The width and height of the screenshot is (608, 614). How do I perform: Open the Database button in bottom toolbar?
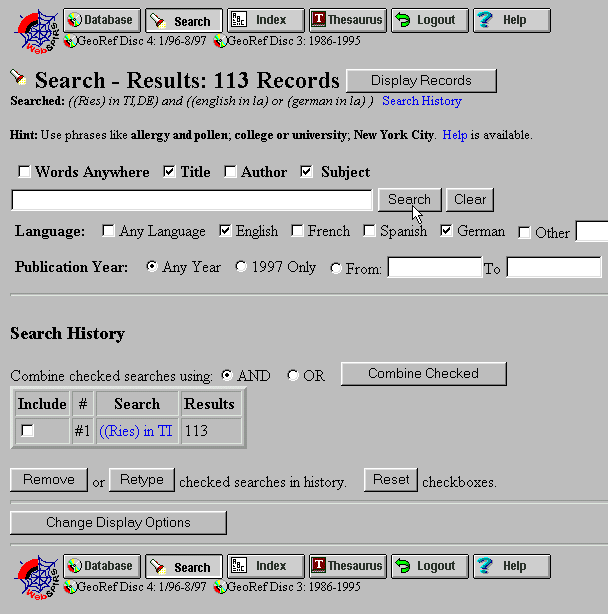pyautogui.click(x=102, y=566)
